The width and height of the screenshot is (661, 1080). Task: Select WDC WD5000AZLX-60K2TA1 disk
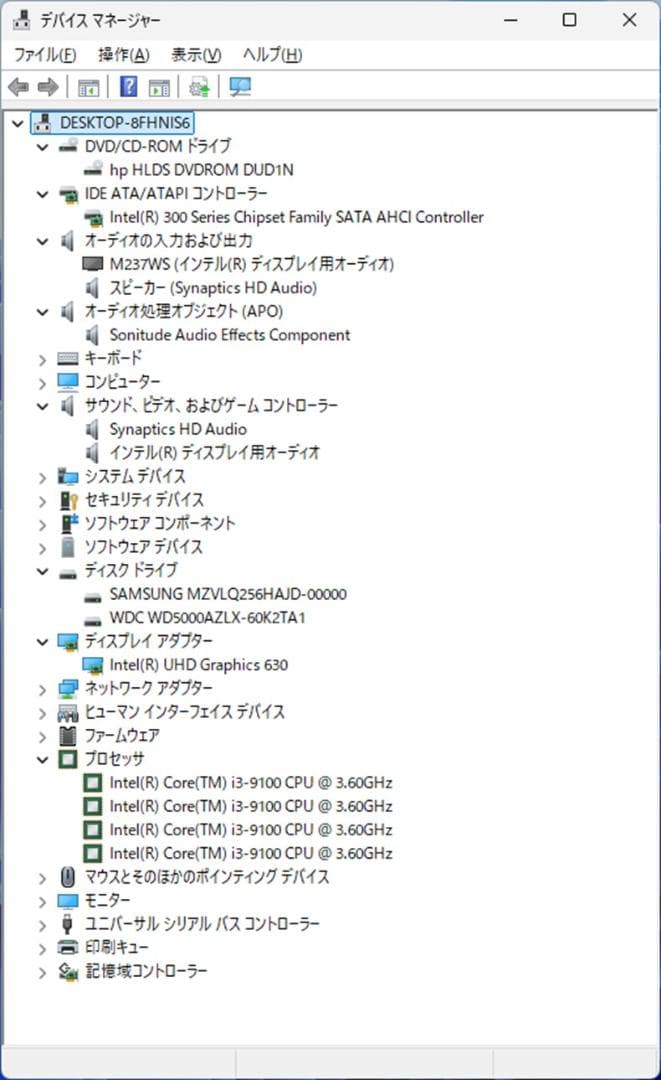(x=207, y=617)
